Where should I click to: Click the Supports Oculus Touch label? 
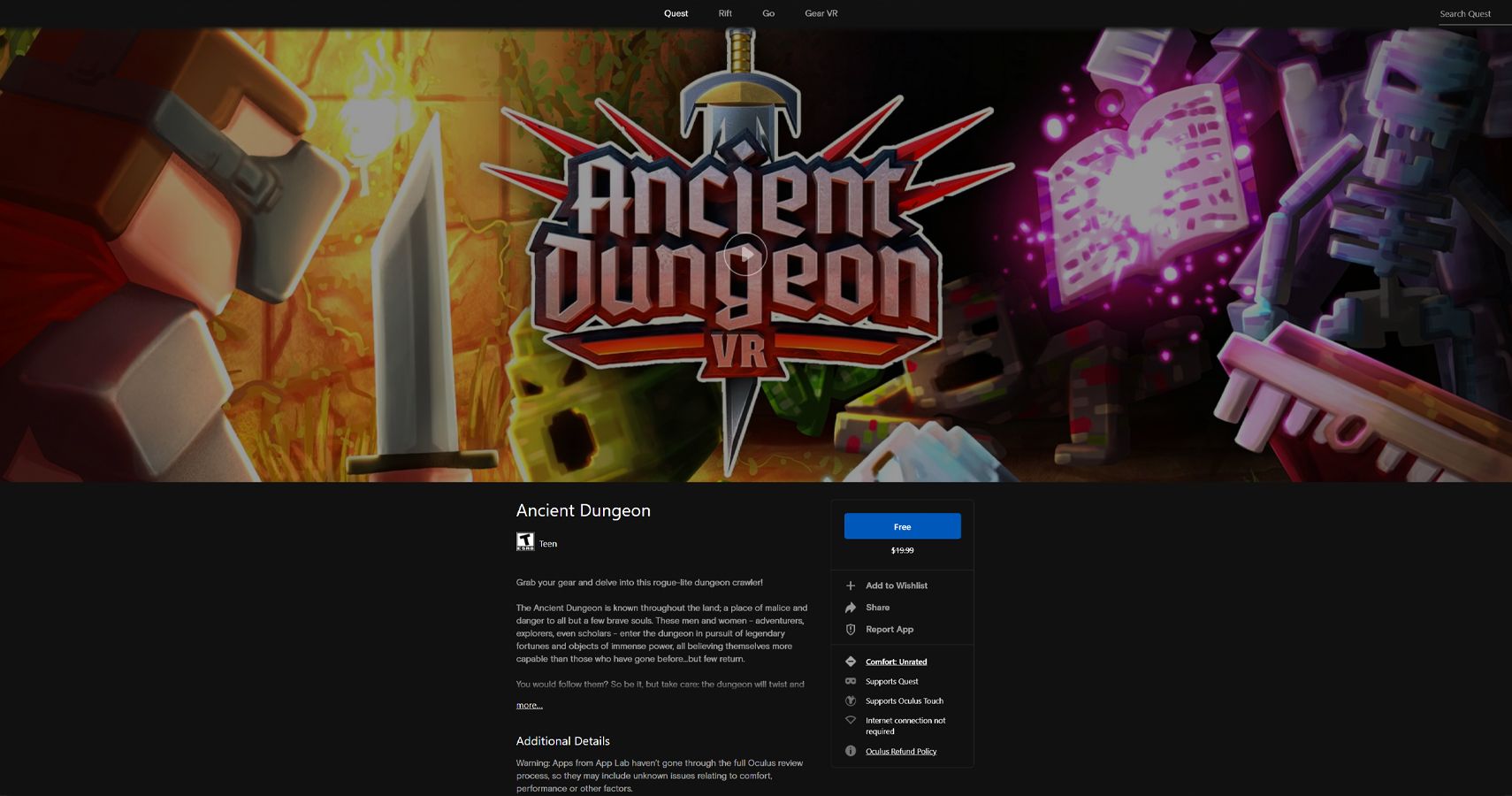[905, 700]
